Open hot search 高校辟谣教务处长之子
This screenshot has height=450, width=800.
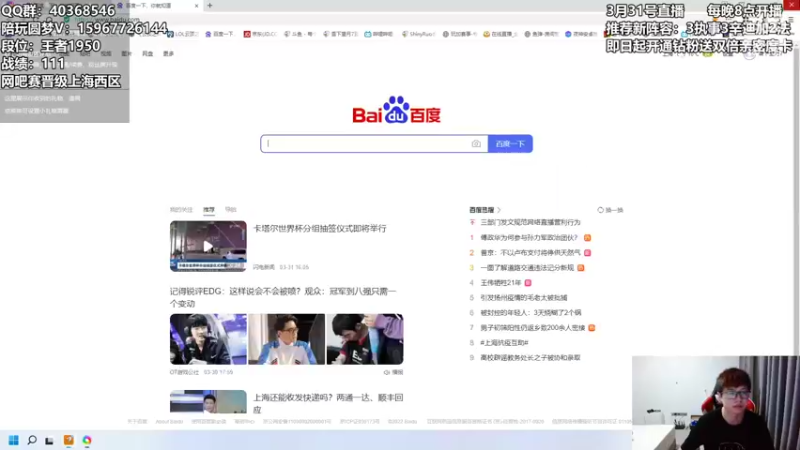pyautogui.click(x=531, y=358)
